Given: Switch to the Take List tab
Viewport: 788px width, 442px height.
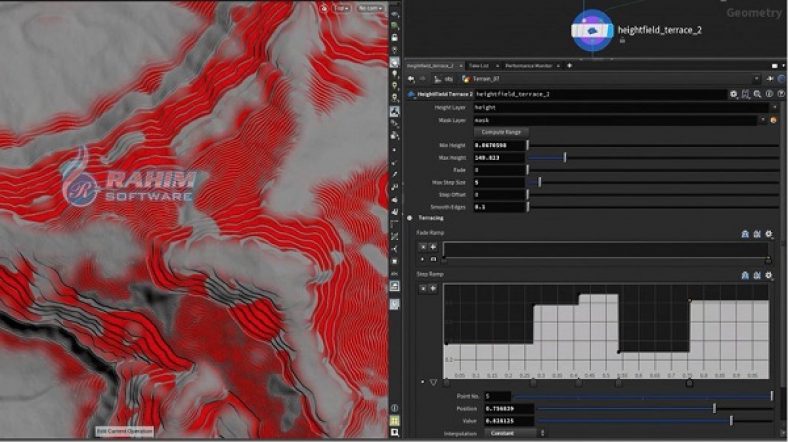Looking at the screenshot, I should (478, 65).
